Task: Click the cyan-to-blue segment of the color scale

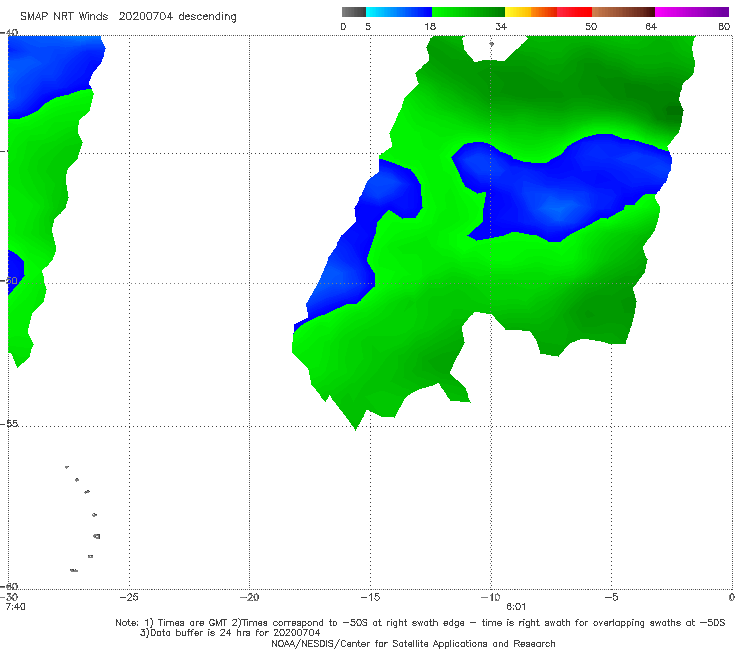Action: click(399, 12)
